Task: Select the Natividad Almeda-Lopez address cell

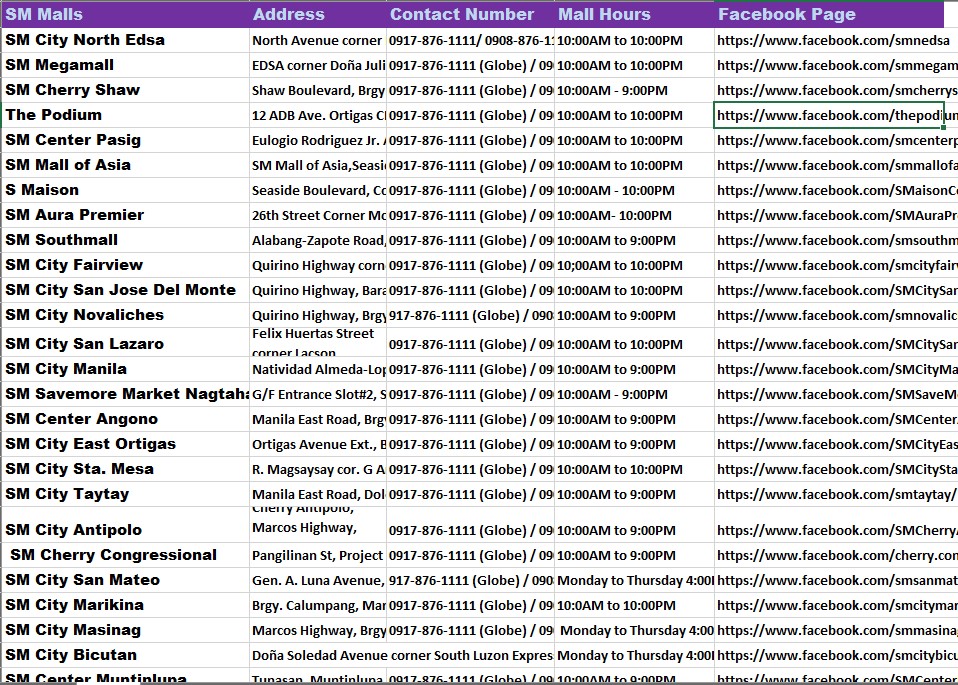Action: point(318,370)
